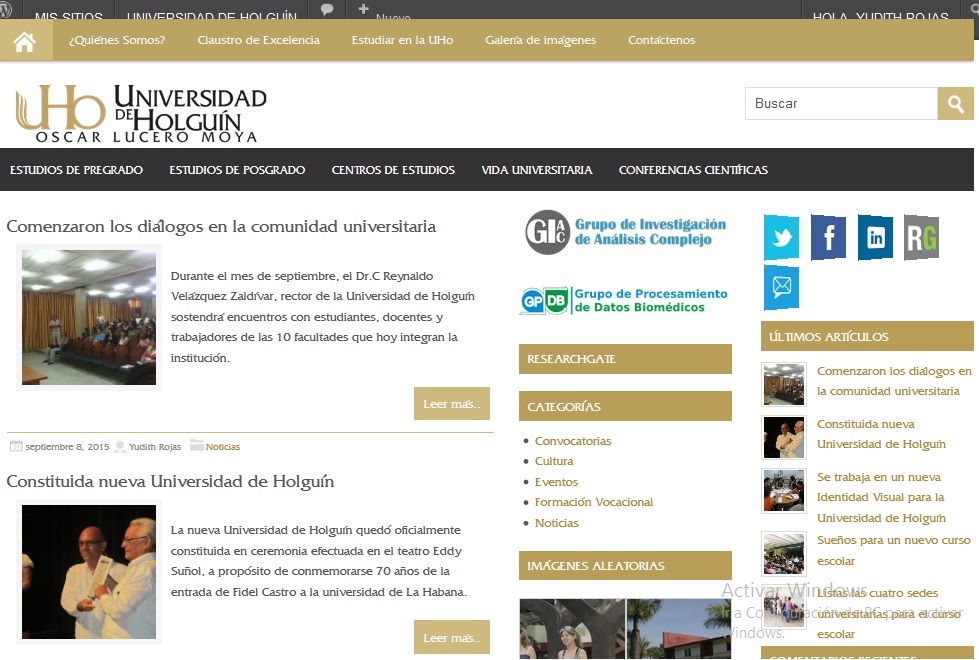Screen dimensions: 979x660
Task: Click the home icon in the navigation bar
Action: click(x=25, y=41)
